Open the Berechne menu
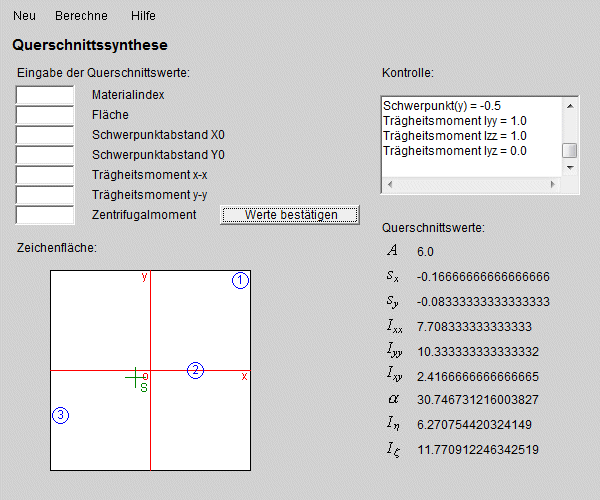600x500 pixels. click(82, 17)
